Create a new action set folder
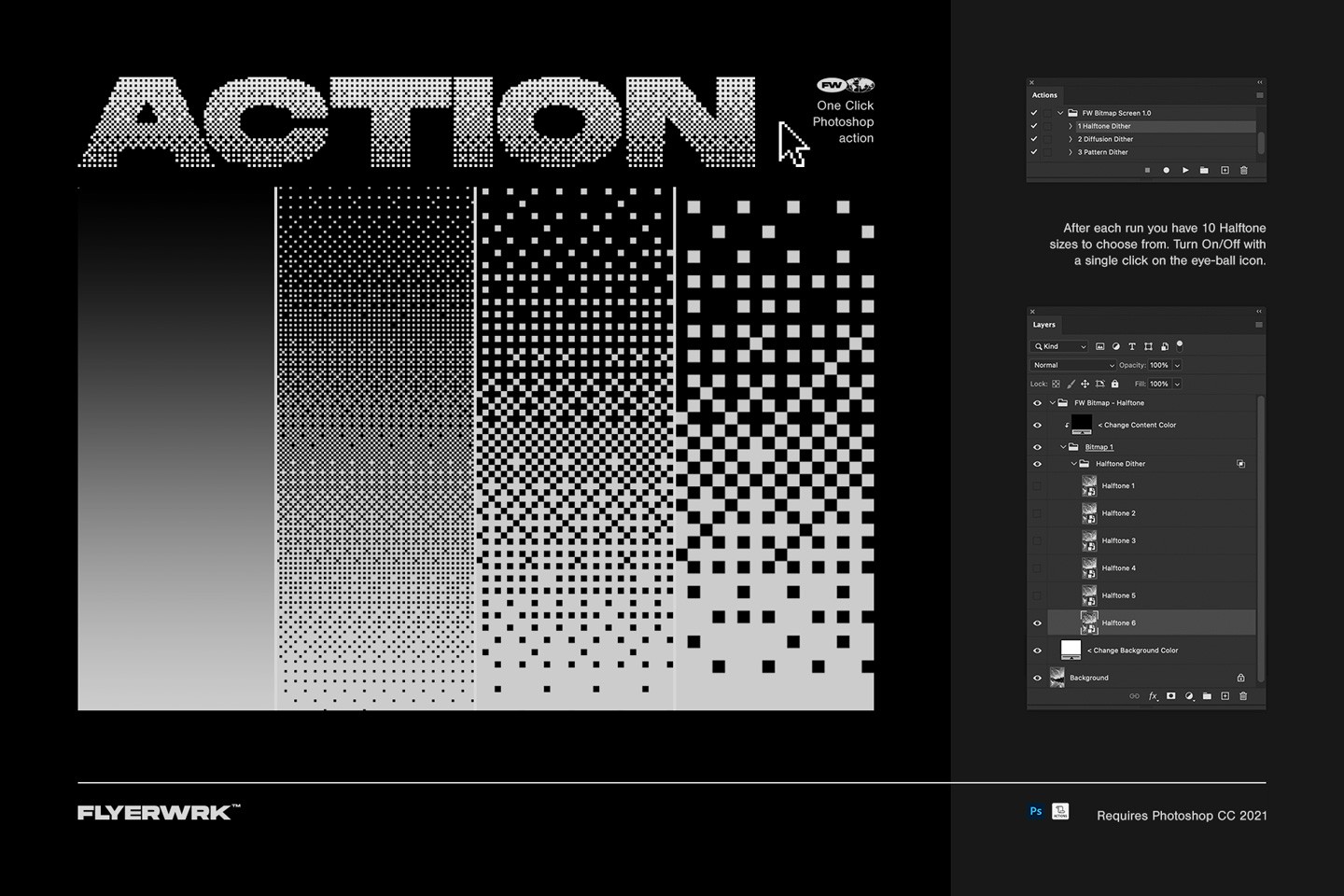Image resolution: width=1344 pixels, height=896 pixels. pyautogui.click(x=1205, y=170)
